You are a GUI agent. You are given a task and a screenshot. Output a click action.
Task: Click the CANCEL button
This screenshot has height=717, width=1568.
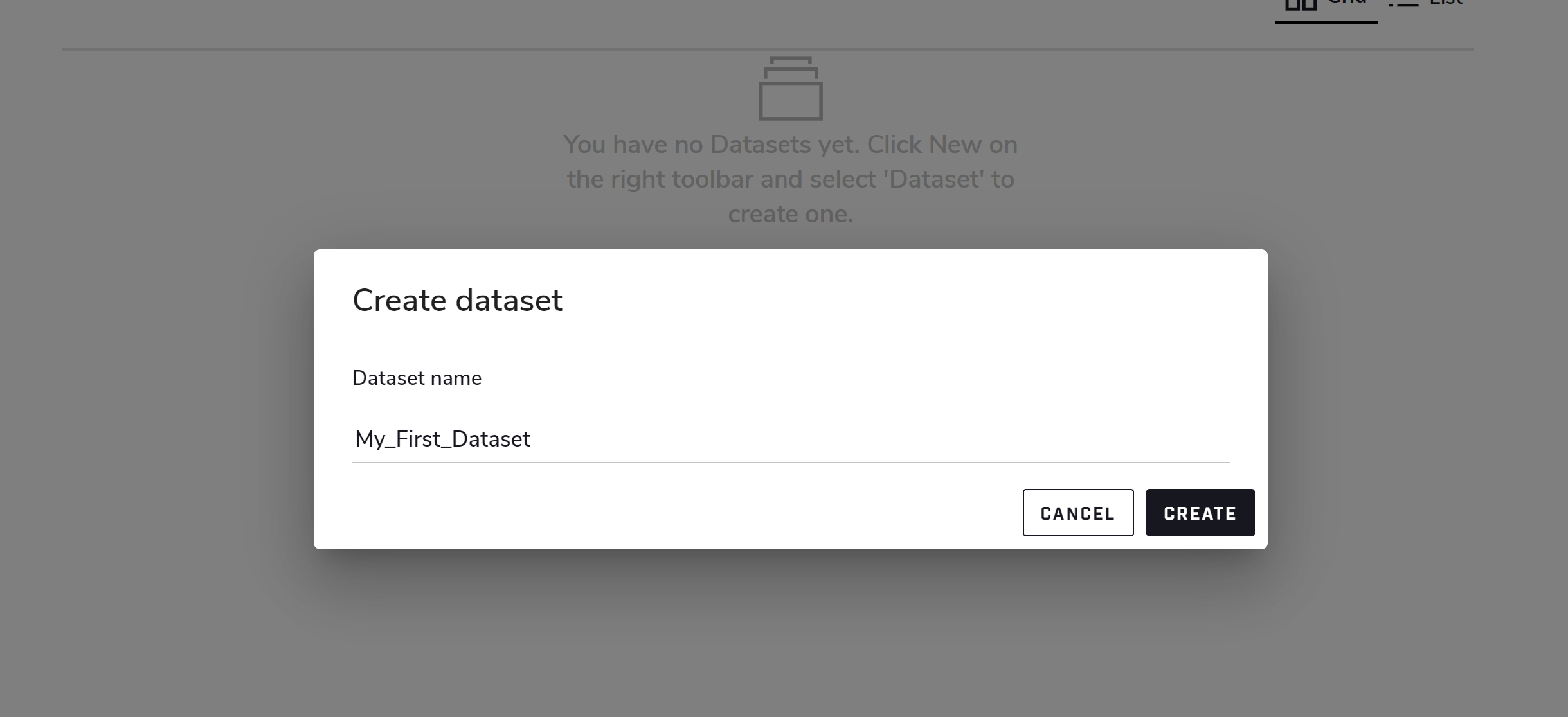tap(1077, 512)
